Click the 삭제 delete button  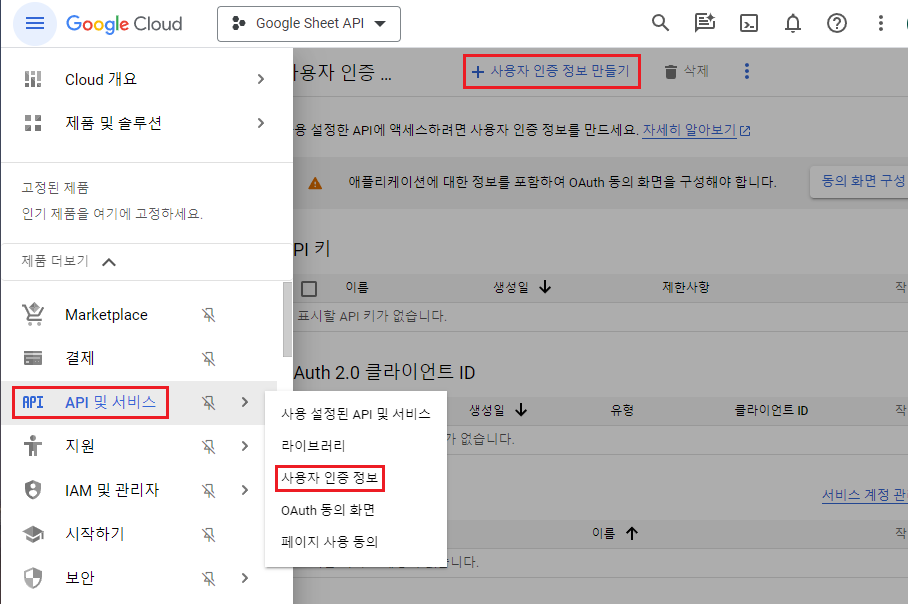point(686,71)
